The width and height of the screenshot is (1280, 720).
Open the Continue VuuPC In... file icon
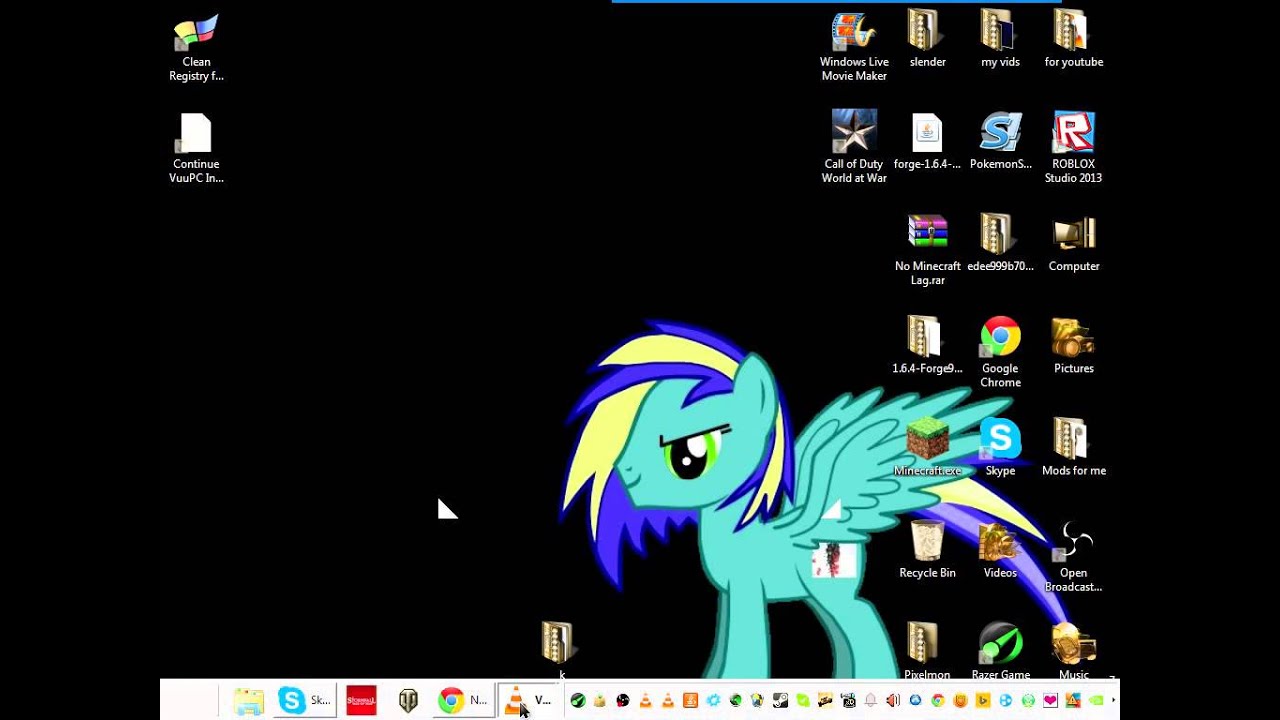pos(196,148)
